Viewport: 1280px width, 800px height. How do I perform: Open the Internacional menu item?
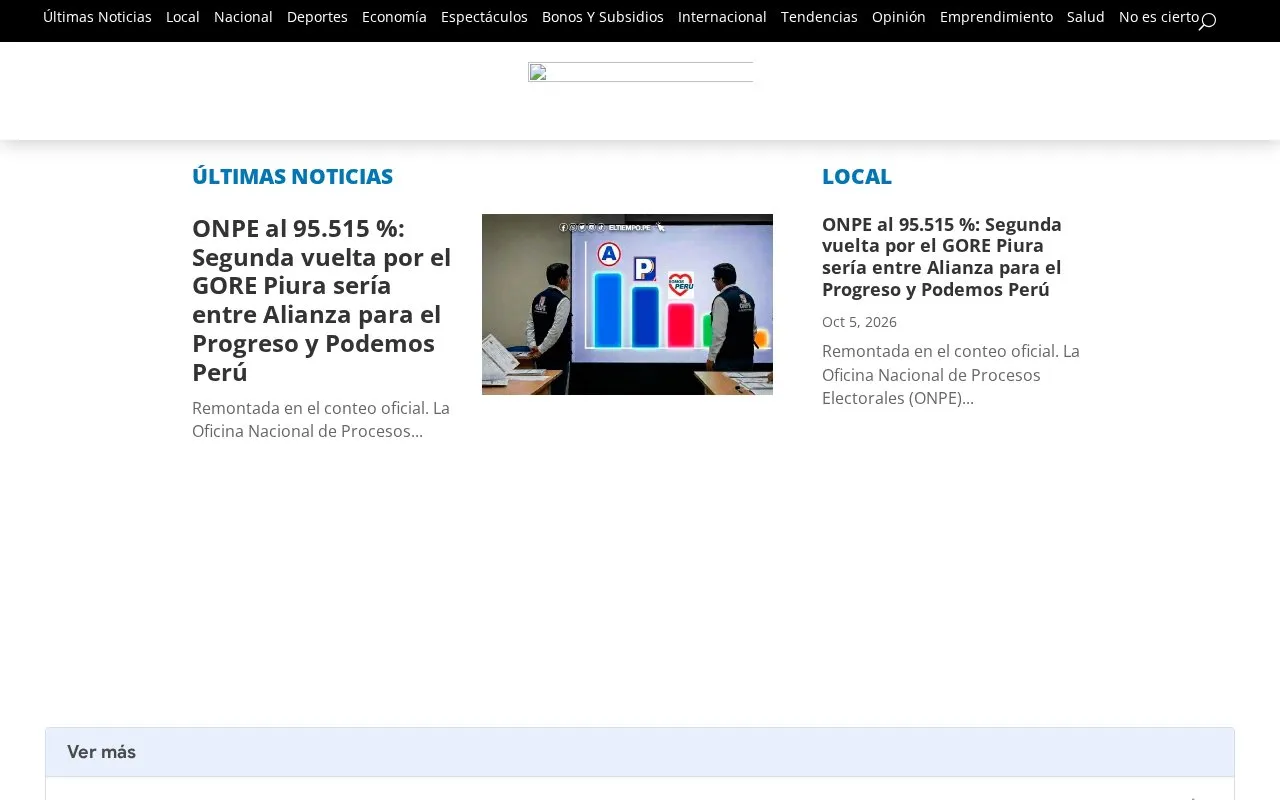[722, 17]
